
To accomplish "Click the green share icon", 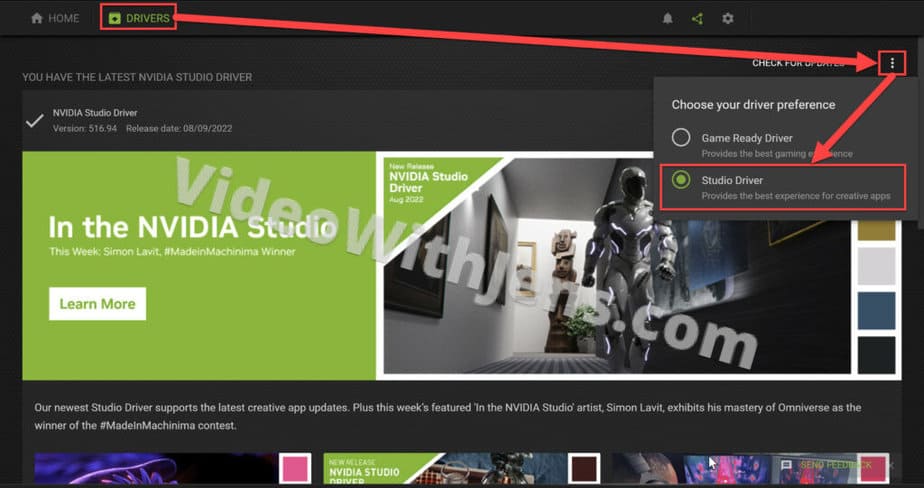I will [x=698, y=19].
